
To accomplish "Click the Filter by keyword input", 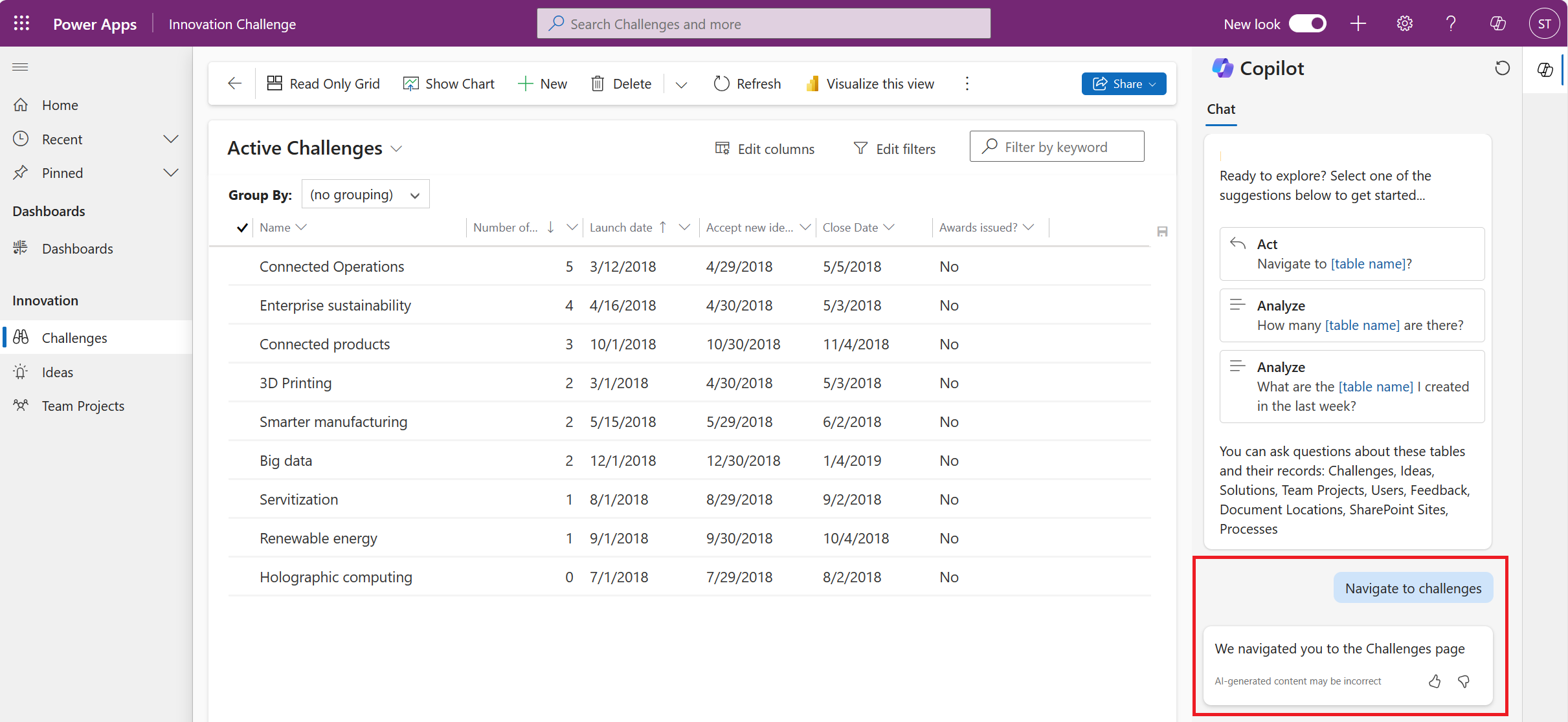I will 1058,147.
